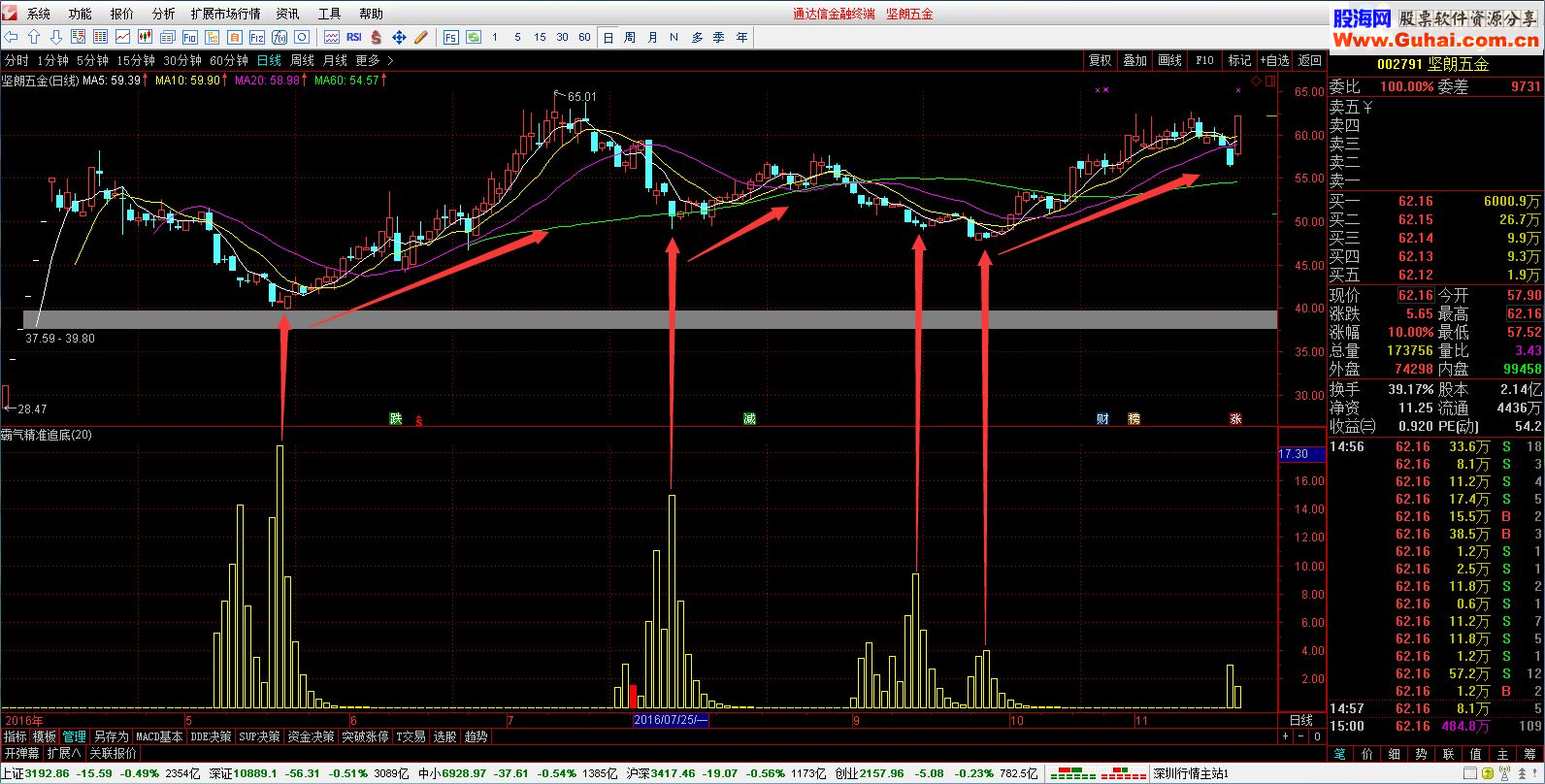Expand the 扩展∧ panel
Viewport: 1545px width, 784px height.
64,753
